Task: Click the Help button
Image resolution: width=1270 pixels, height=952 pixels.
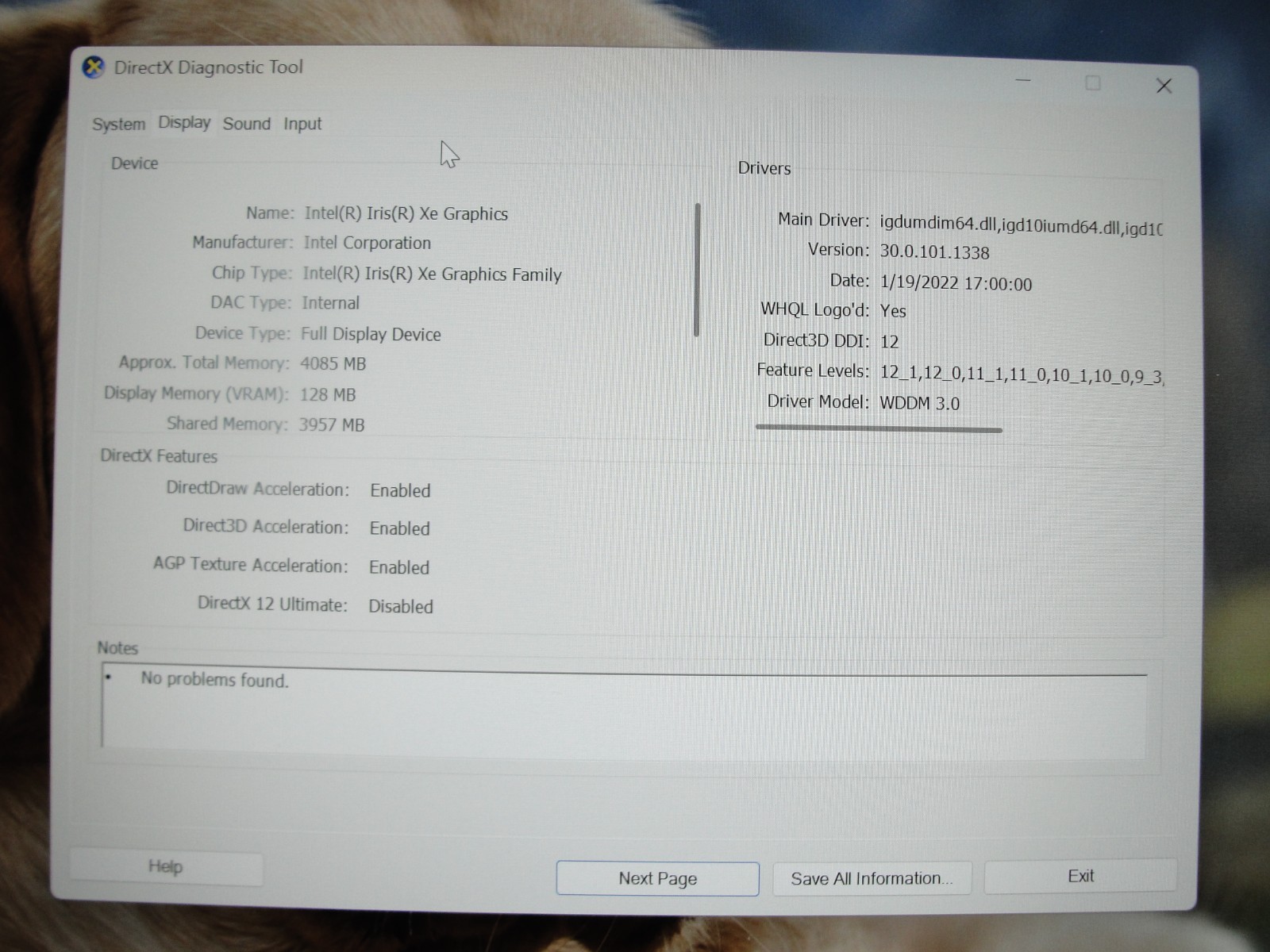Action: [165, 866]
